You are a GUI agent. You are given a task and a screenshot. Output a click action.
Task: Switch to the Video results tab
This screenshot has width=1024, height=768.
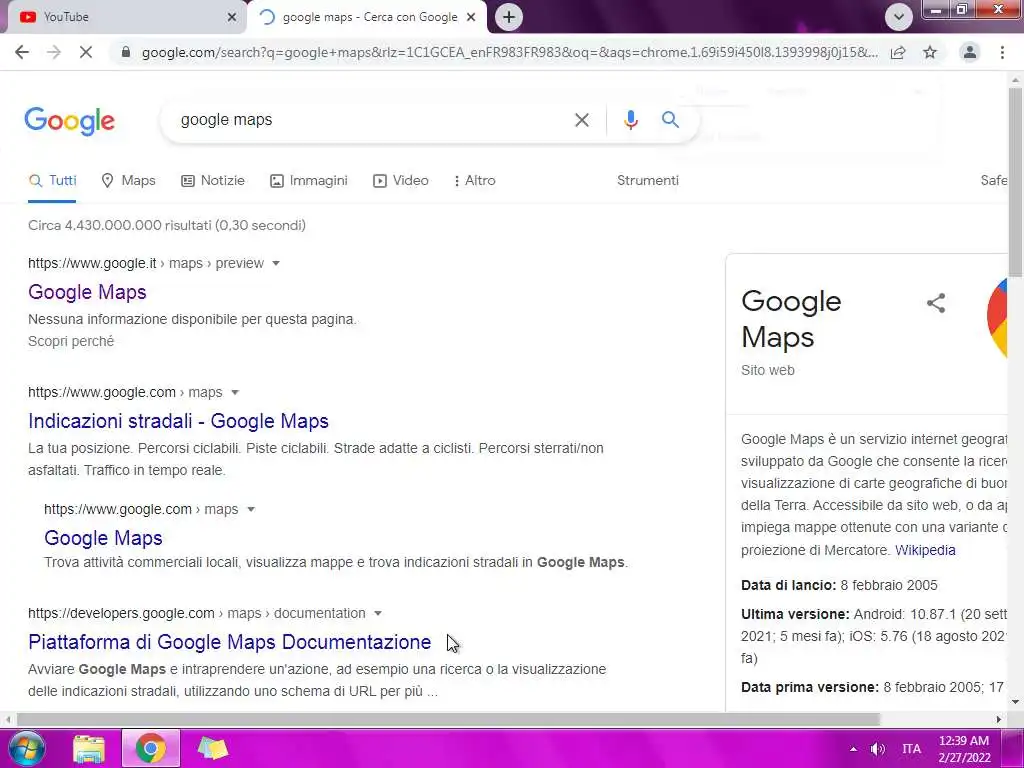point(400,181)
